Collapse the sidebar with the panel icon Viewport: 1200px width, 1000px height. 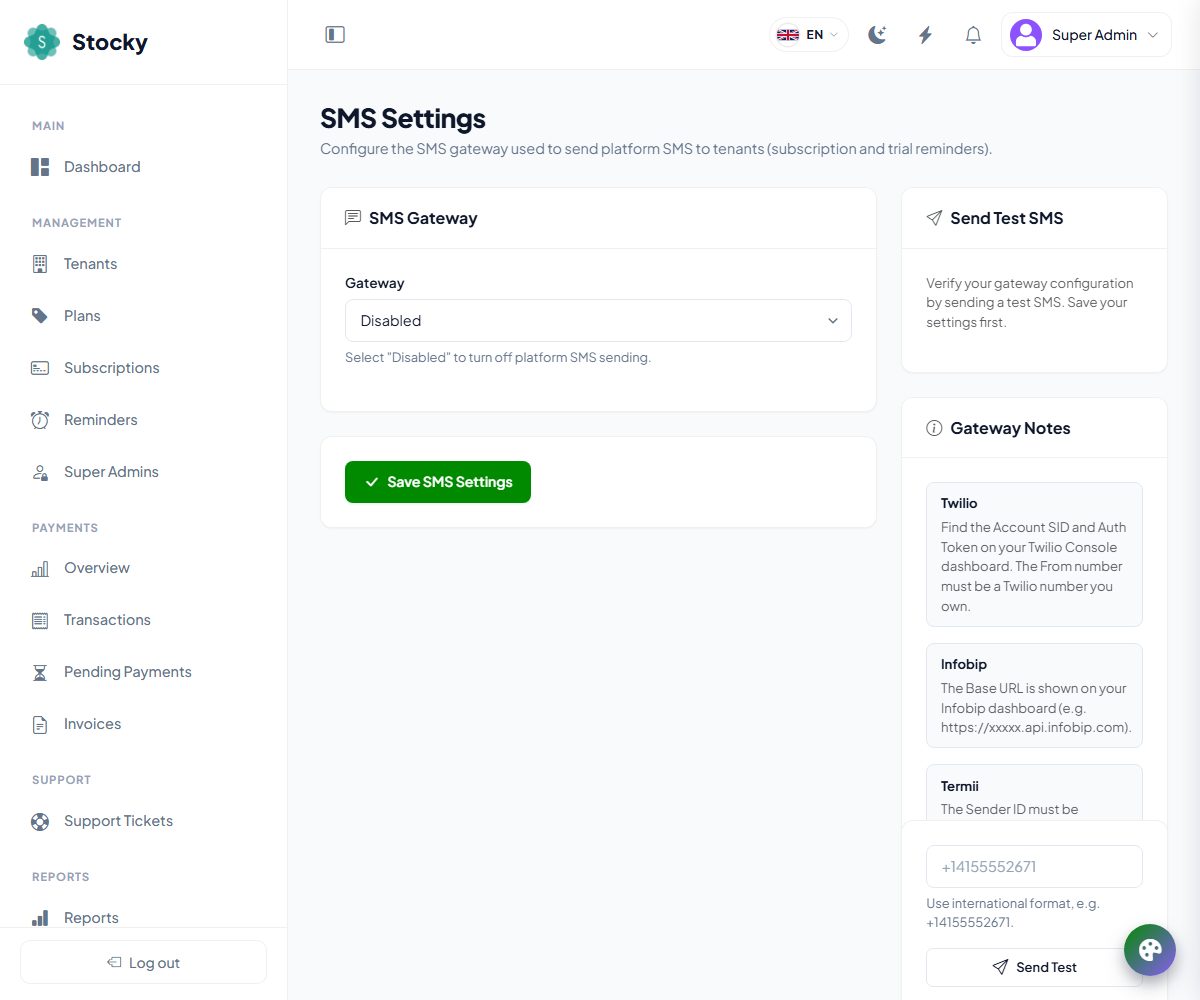coord(335,35)
